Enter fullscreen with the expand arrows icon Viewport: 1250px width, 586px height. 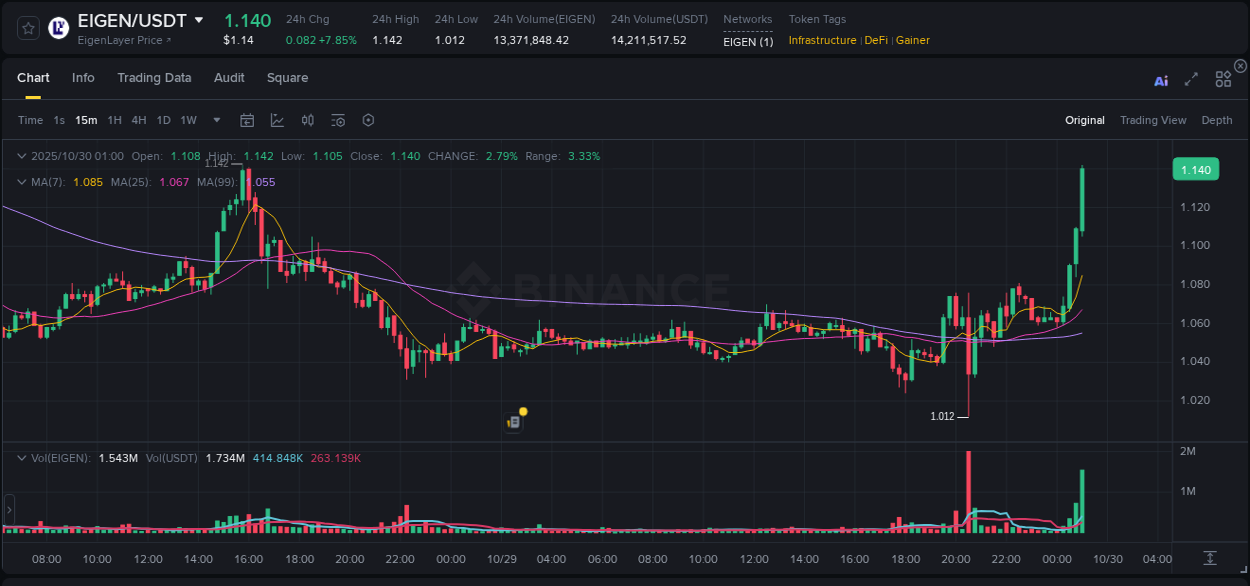point(1191,79)
